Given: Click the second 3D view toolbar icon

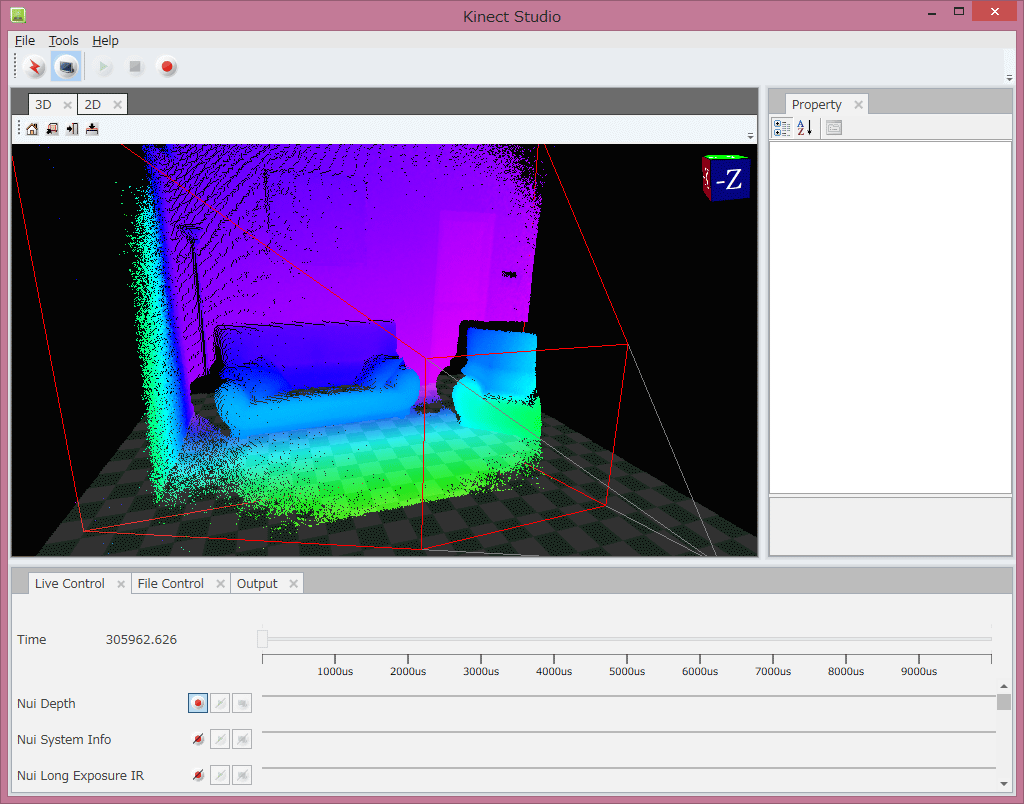Looking at the screenshot, I should 52,129.
